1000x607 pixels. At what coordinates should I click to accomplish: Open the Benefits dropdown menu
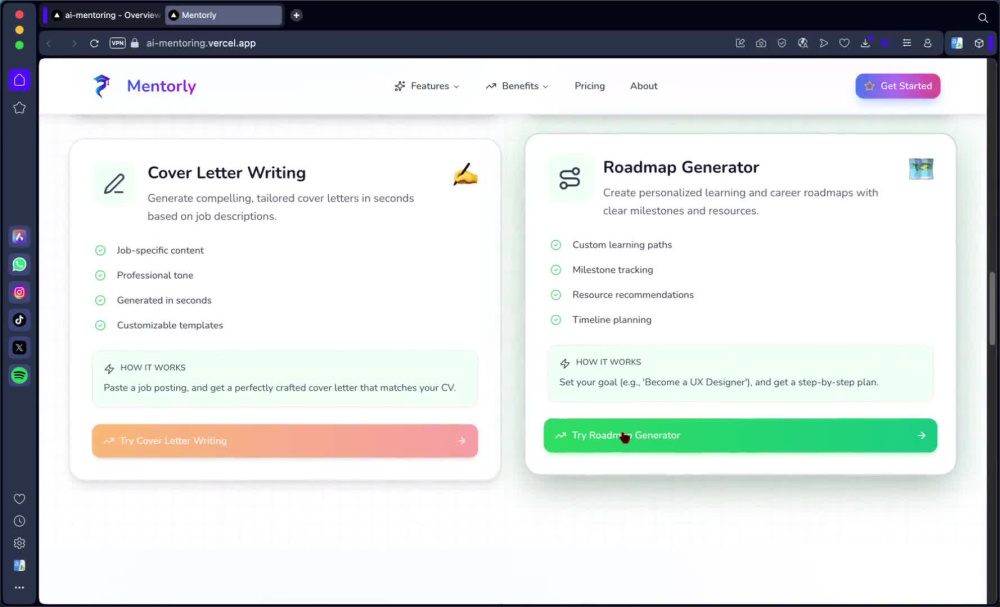click(x=517, y=86)
